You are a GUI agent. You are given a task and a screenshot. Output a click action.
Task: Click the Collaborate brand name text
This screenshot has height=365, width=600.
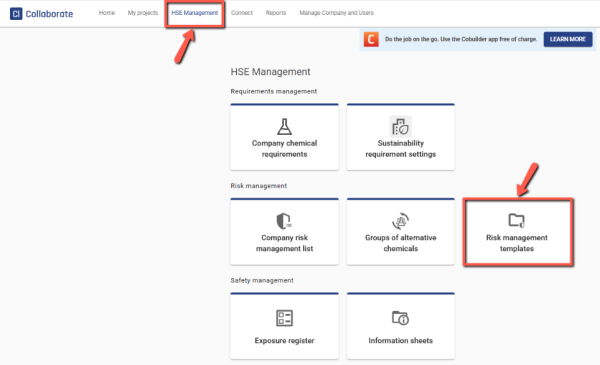(49, 14)
